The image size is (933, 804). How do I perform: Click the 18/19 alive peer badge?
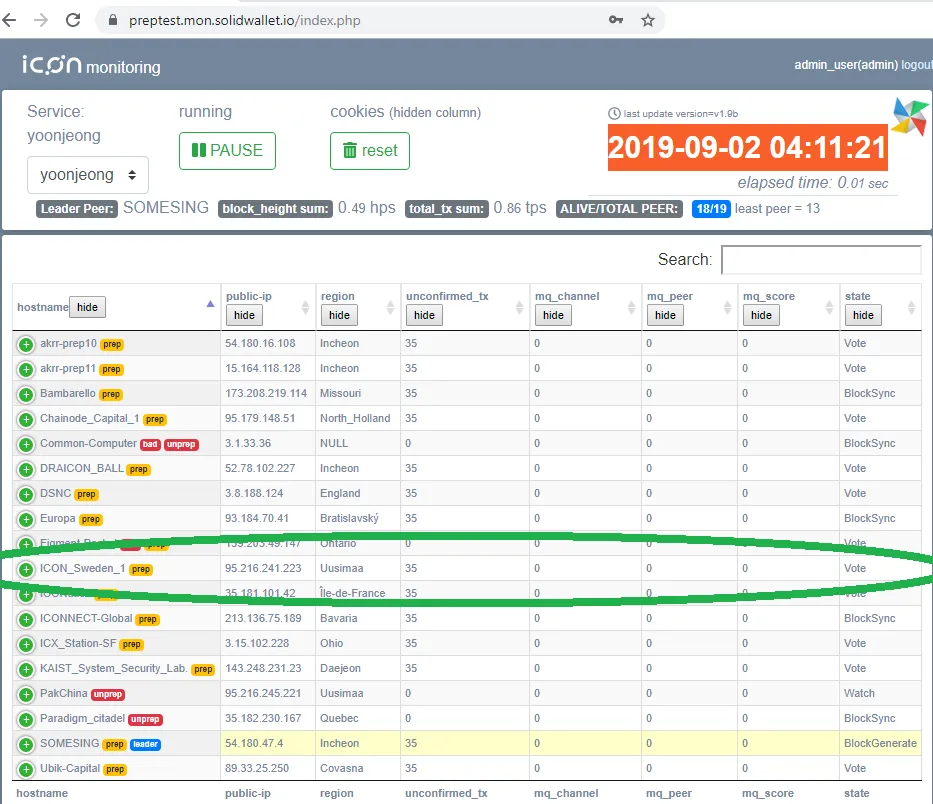(x=711, y=209)
